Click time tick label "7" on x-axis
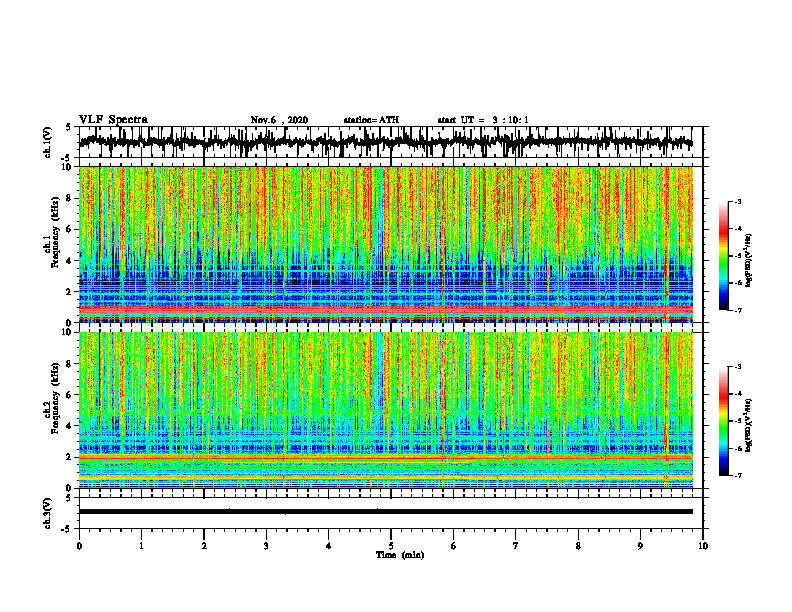Image resolution: width=792 pixels, height=612 pixels. pos(516,546)
